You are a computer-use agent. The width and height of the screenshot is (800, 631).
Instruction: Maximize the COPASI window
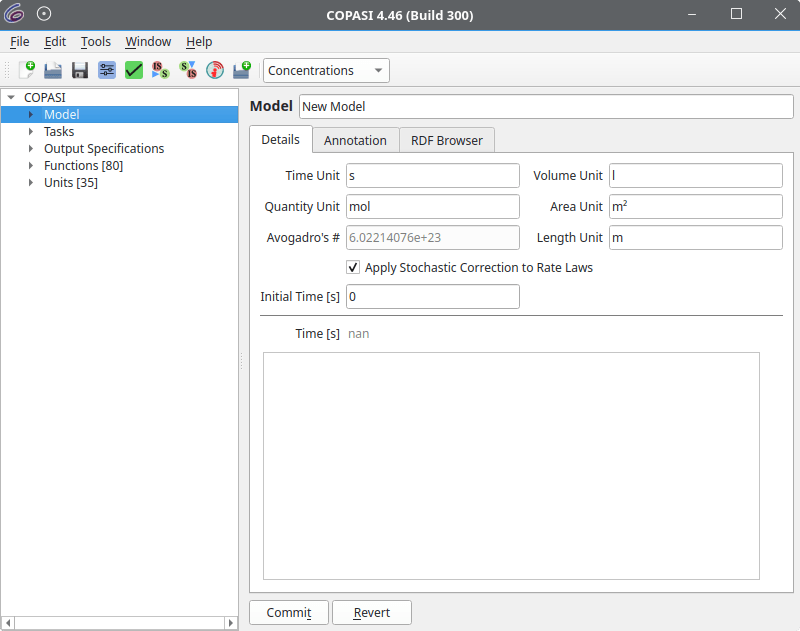[x=736, y=14]
